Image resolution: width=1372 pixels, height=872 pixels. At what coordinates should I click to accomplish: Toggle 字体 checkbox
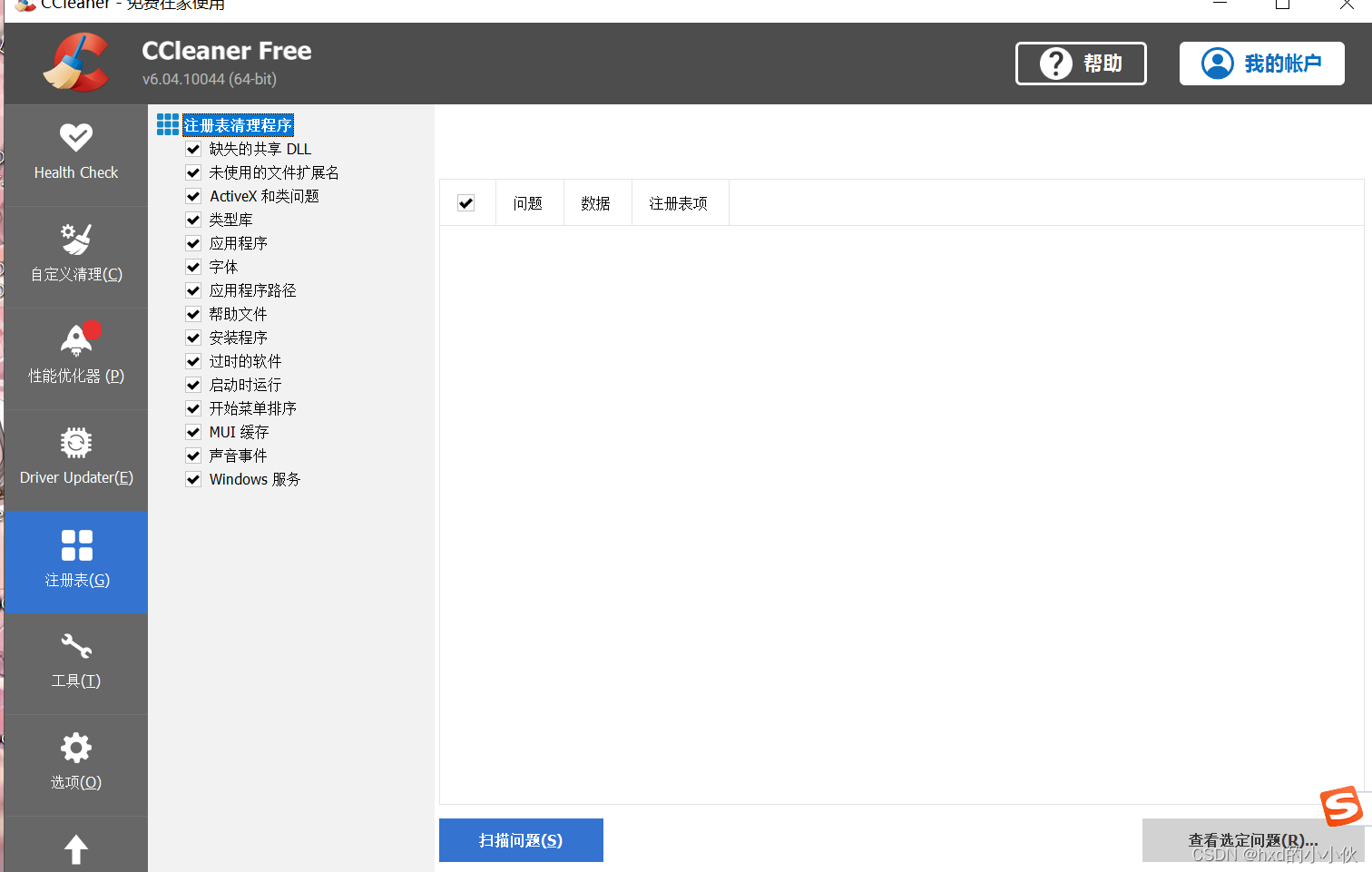tap(193, 267)
